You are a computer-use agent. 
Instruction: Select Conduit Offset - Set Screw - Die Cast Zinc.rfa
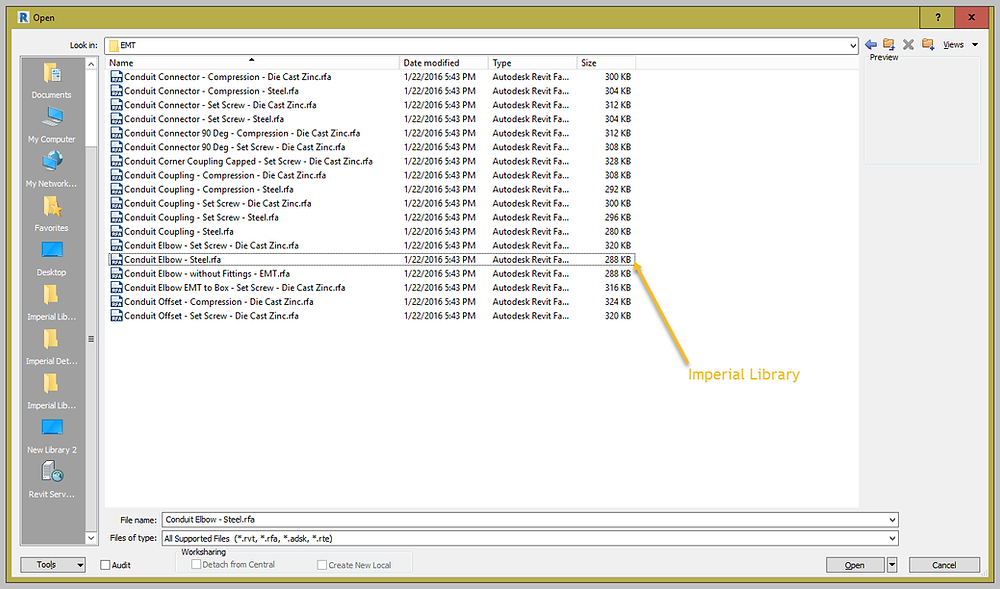tap(211, 316)
